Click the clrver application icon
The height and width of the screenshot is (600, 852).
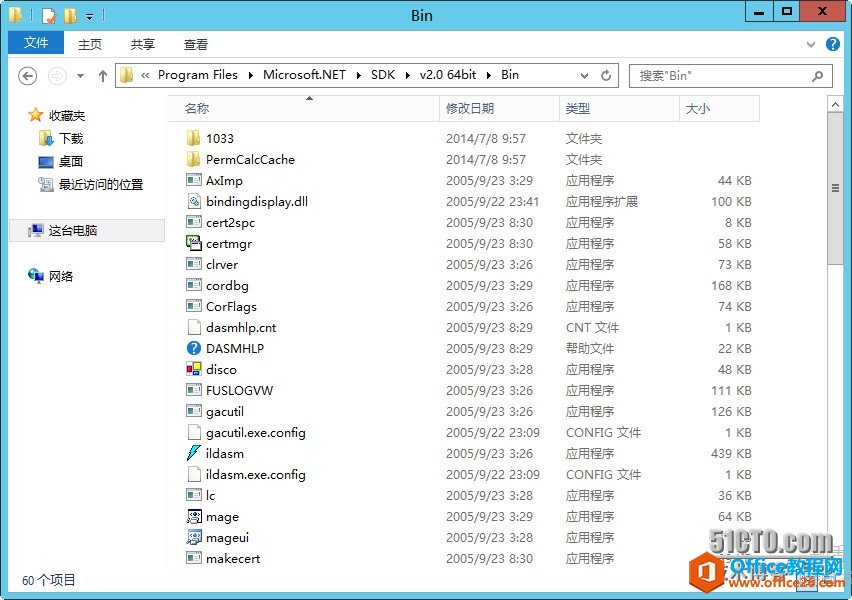[x=193, y=264]
